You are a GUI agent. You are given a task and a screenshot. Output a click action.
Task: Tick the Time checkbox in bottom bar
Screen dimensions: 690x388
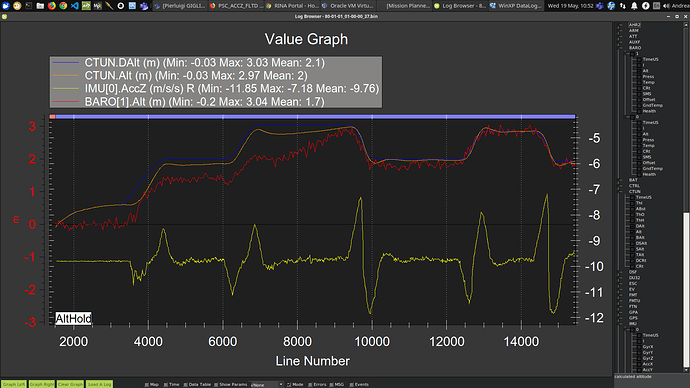pyautogui.click(x=166, y=384)
